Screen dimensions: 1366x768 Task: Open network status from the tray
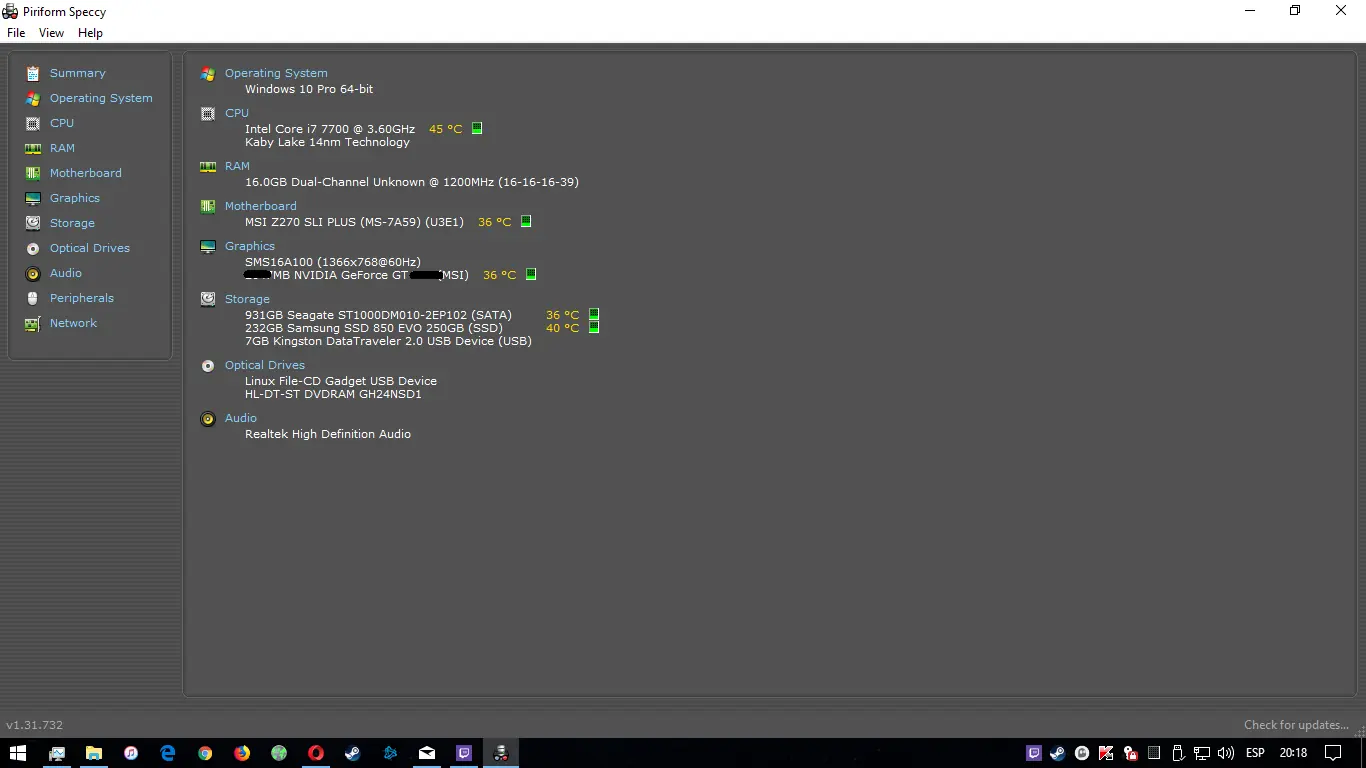[x=1202, y=753]
